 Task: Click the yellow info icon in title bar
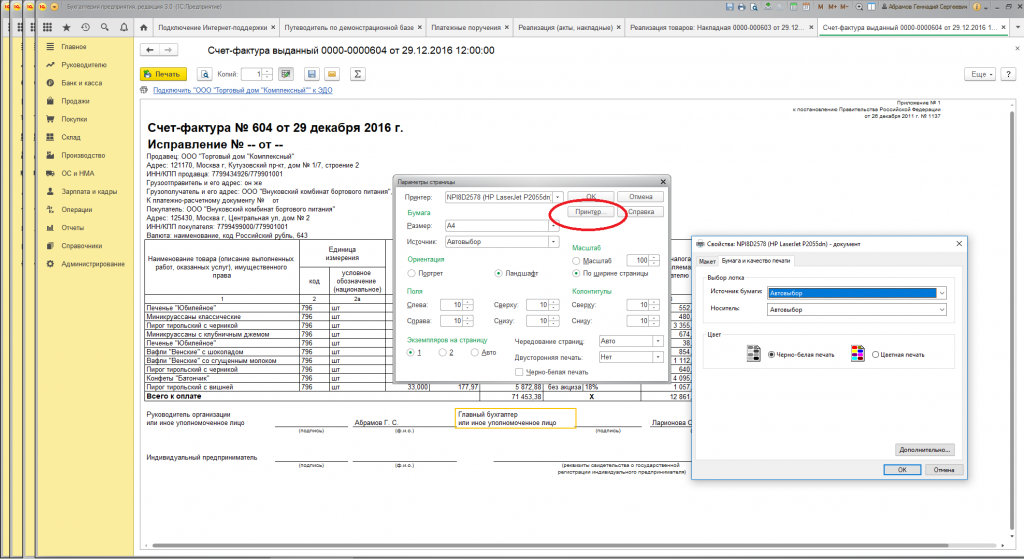click(977, 7)
